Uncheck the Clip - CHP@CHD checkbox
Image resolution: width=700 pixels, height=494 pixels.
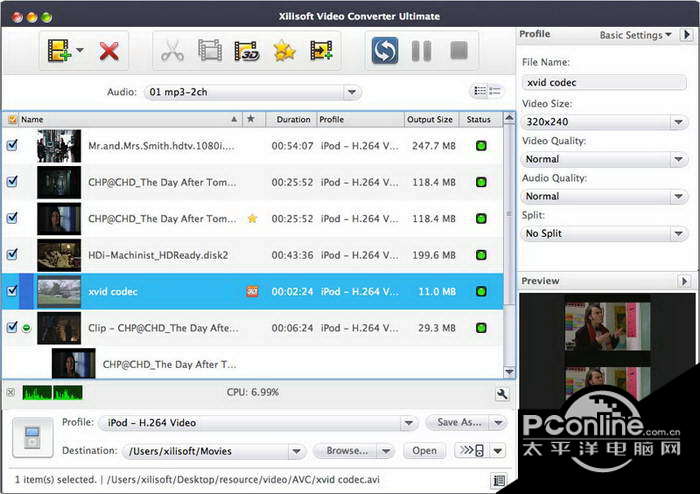(12, 328)
